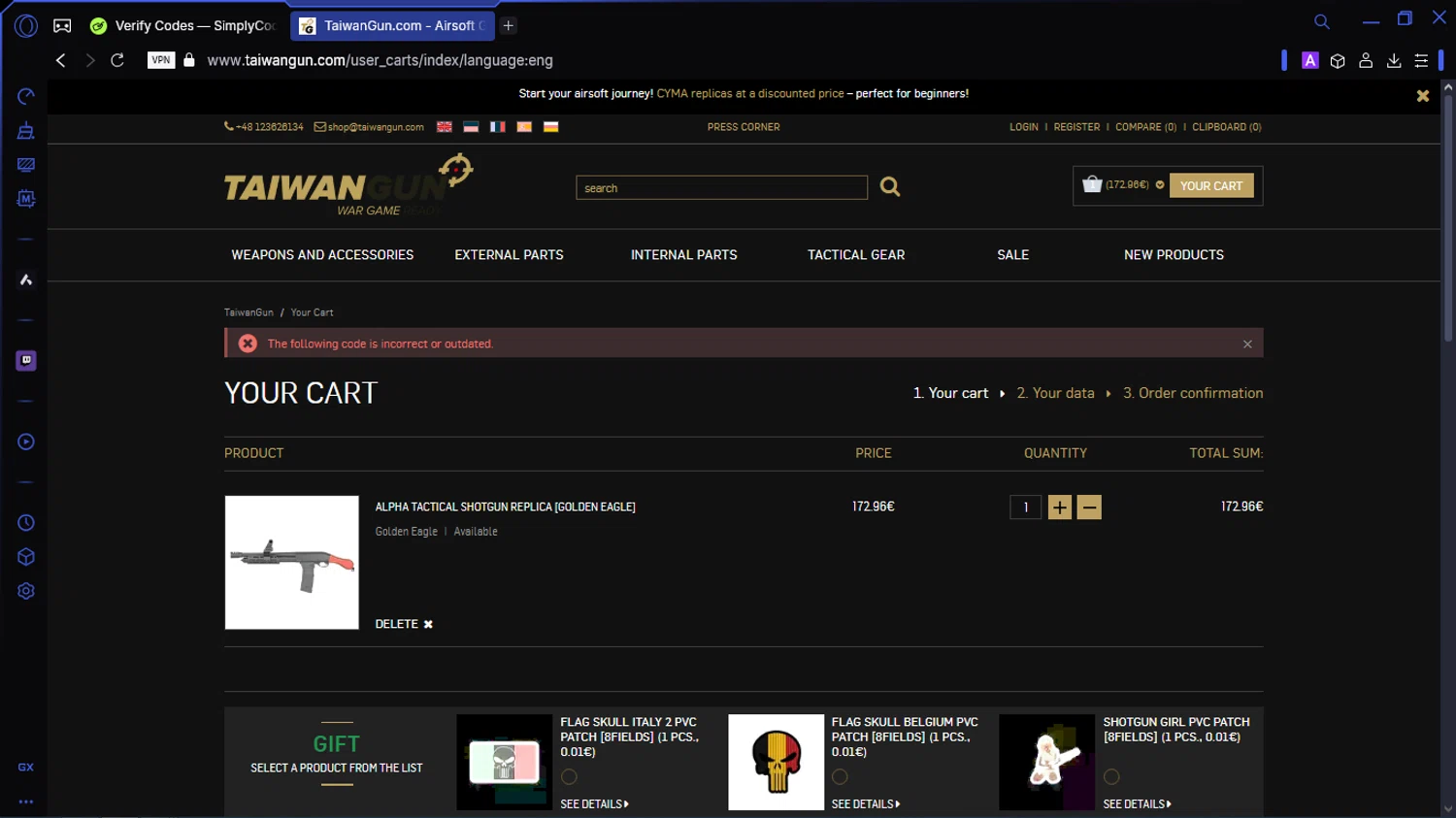Open Compare (0) list
The width and height of the screenshot is (1456, 818).
point(1145,127)
